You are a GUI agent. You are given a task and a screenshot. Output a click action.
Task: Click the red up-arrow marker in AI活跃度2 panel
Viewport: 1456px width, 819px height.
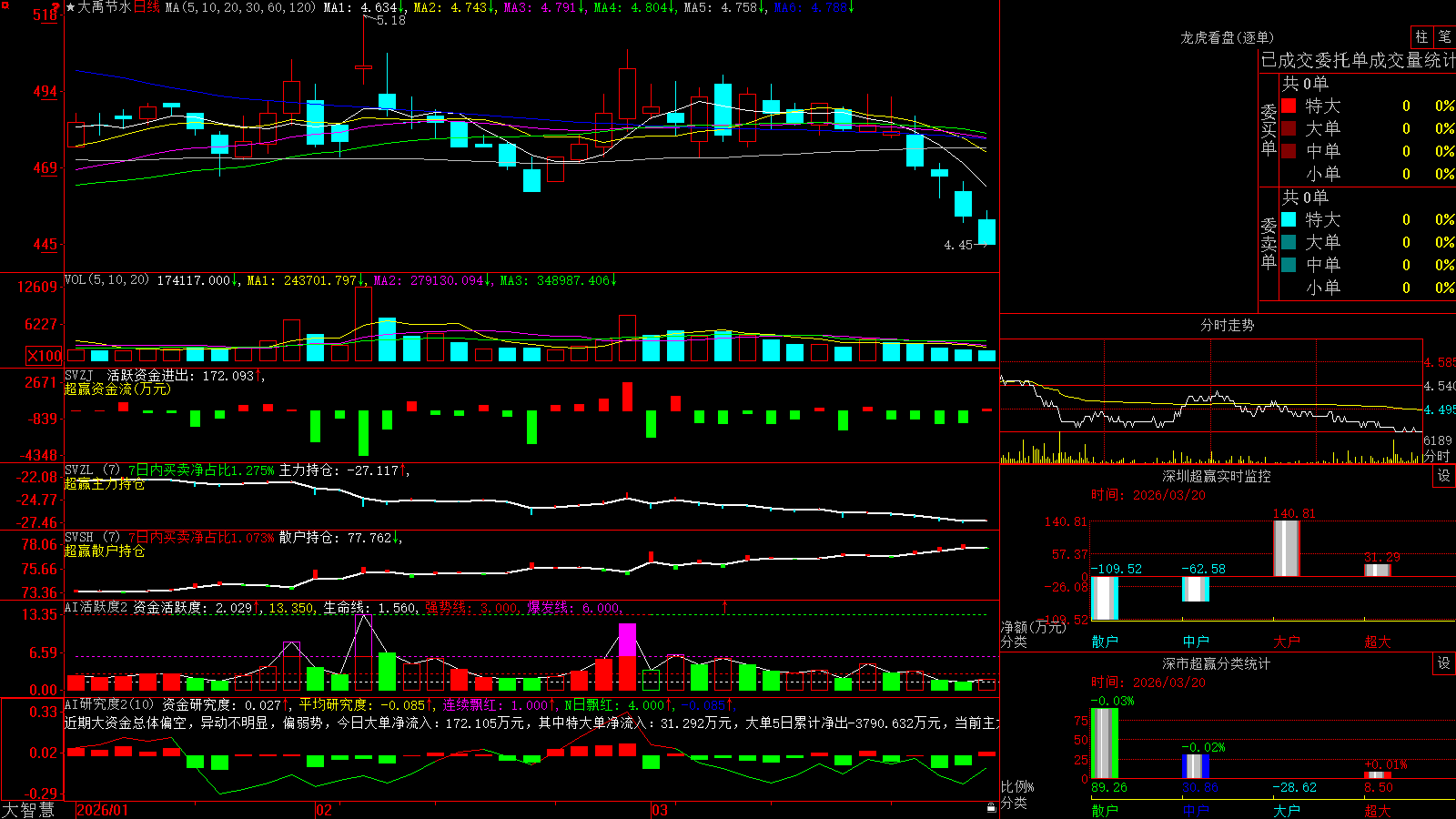[725, 606]
